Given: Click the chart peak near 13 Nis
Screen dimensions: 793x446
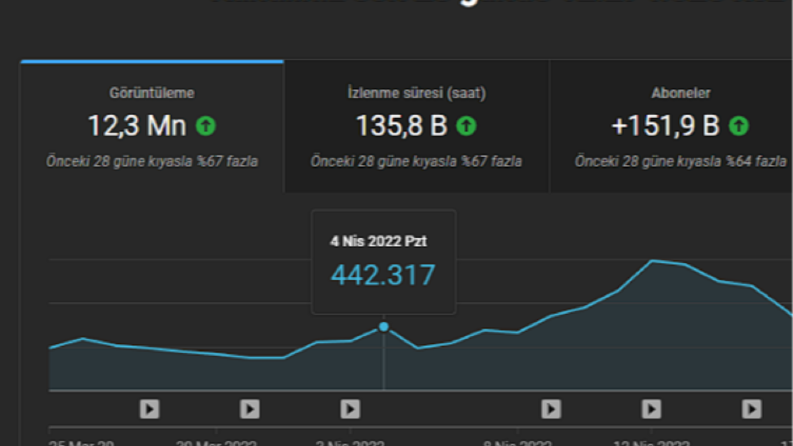Looking at the screenshot, I should pyautogui.click(x=652, y=261).
